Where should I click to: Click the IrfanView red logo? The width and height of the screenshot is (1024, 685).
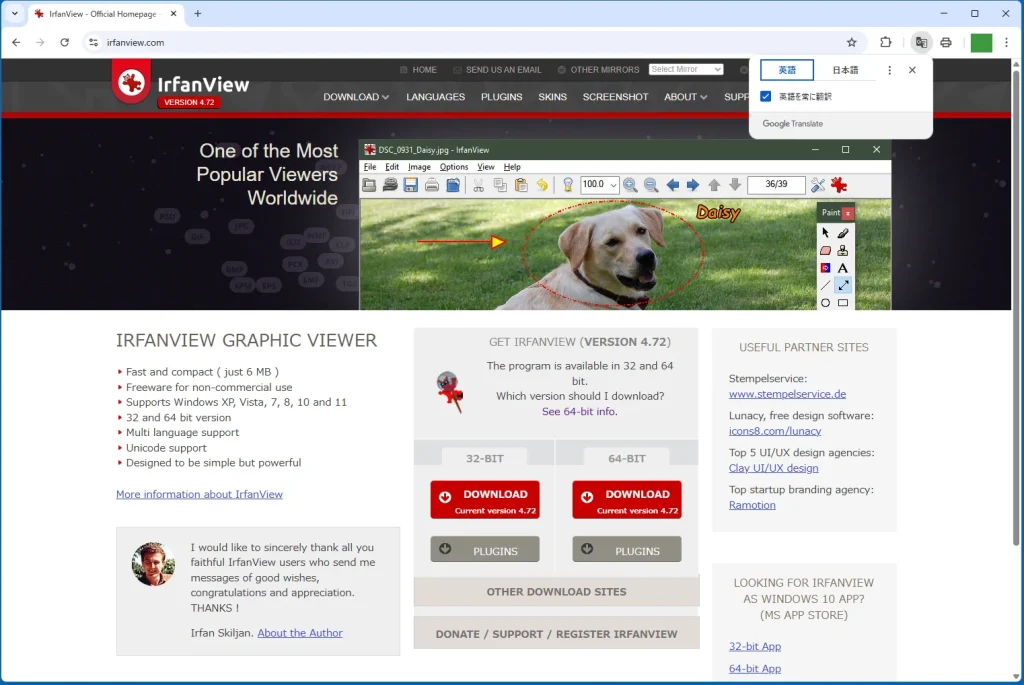pyautogui.click(x=131, y=82)
